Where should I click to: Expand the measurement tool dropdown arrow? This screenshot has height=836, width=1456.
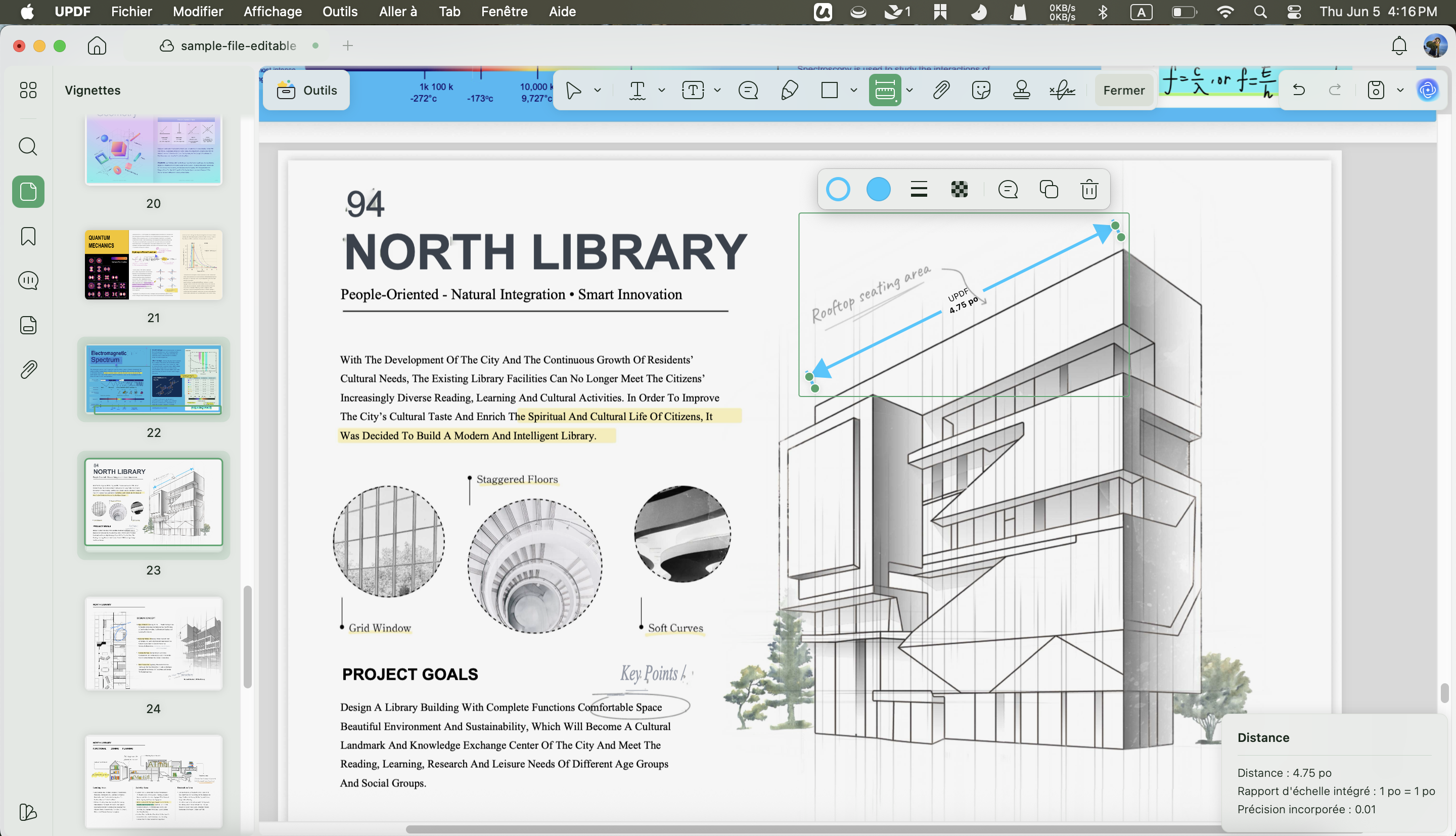[x=909, y=90]
